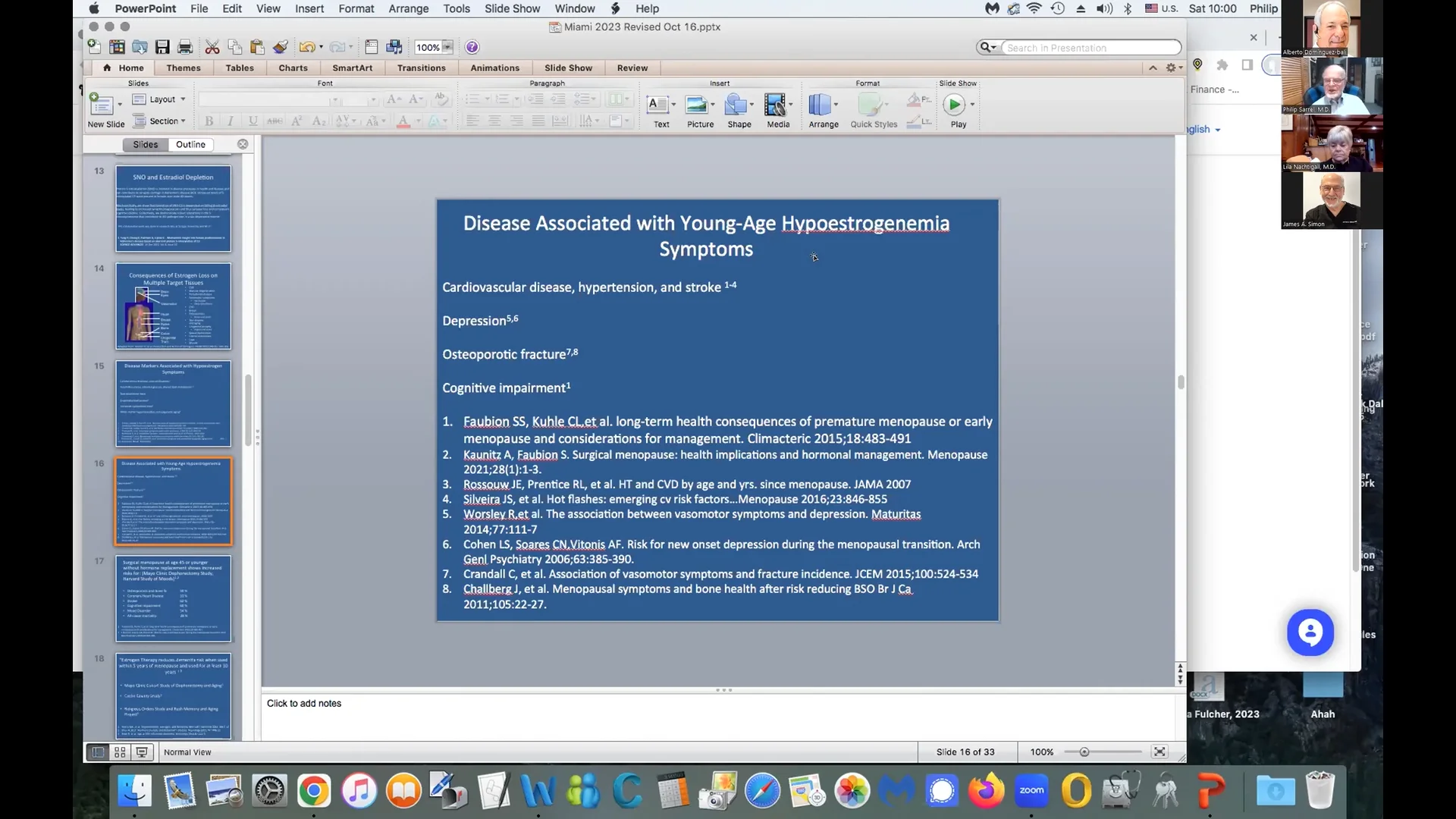Click the presenter view icon in status bar

[x=142, y=752]
